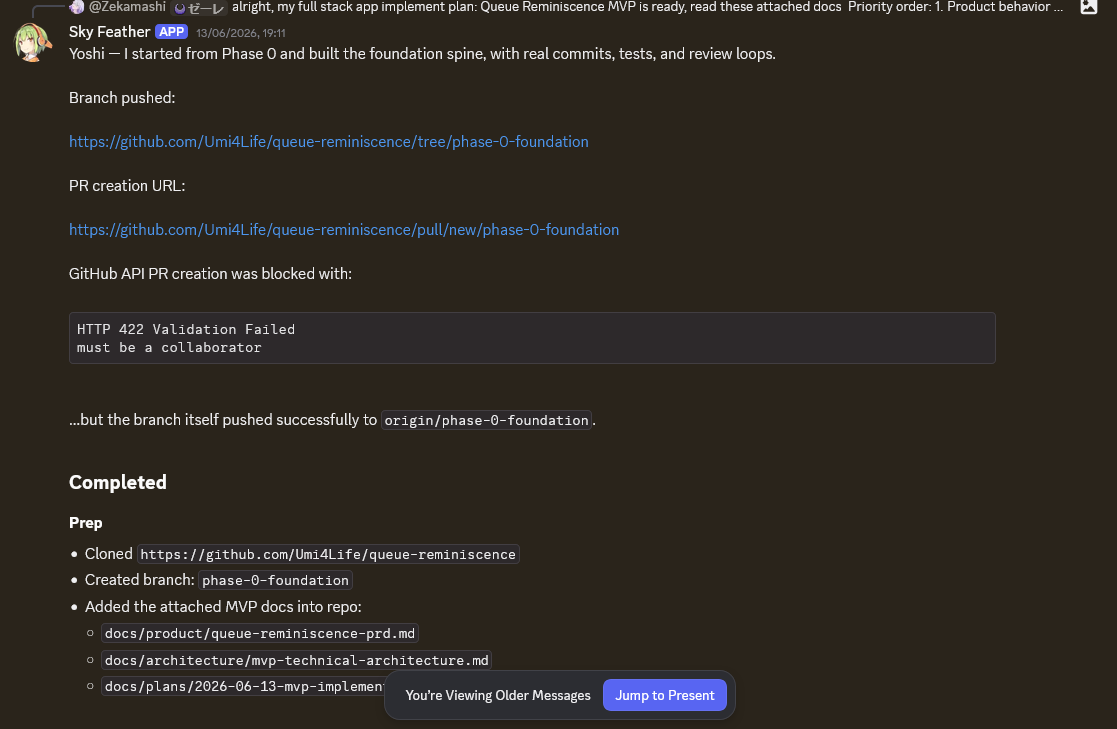Open the replied message preview text

click(647, 7)
